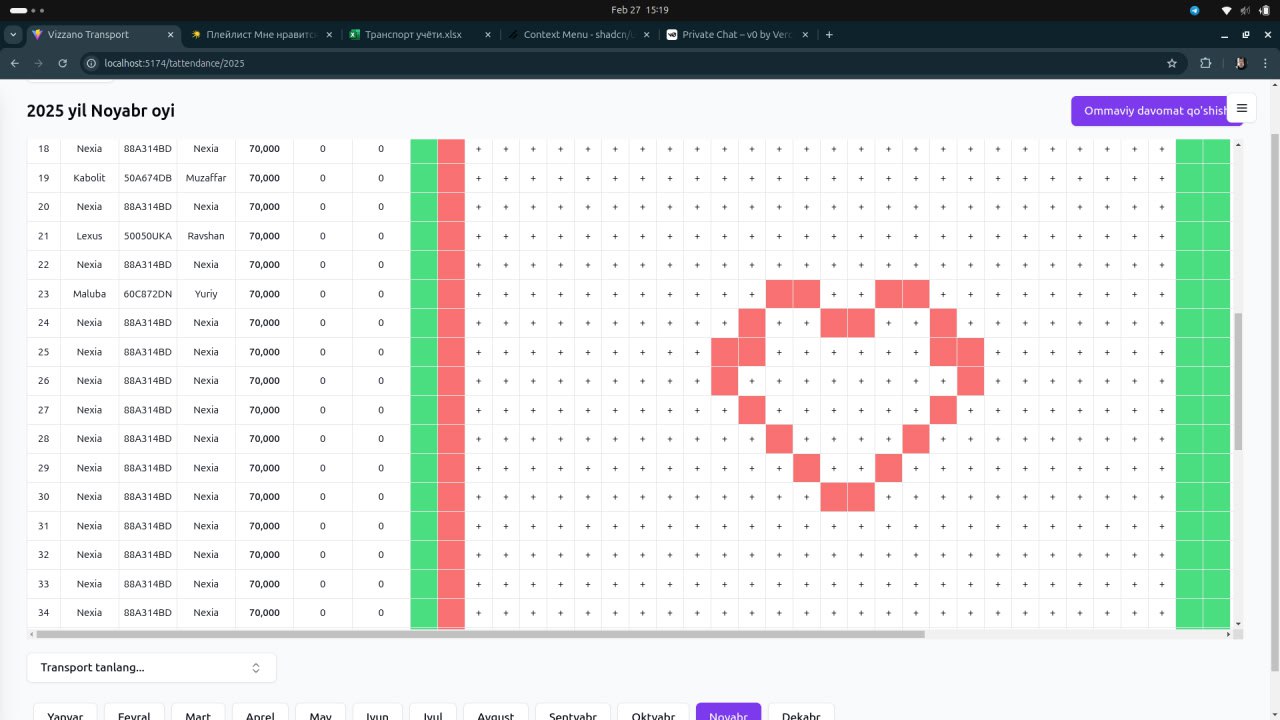This screenshot has height=720, width=1280.
Task: Bookmark the current page with the star icon
Action: pos(1172,62)
